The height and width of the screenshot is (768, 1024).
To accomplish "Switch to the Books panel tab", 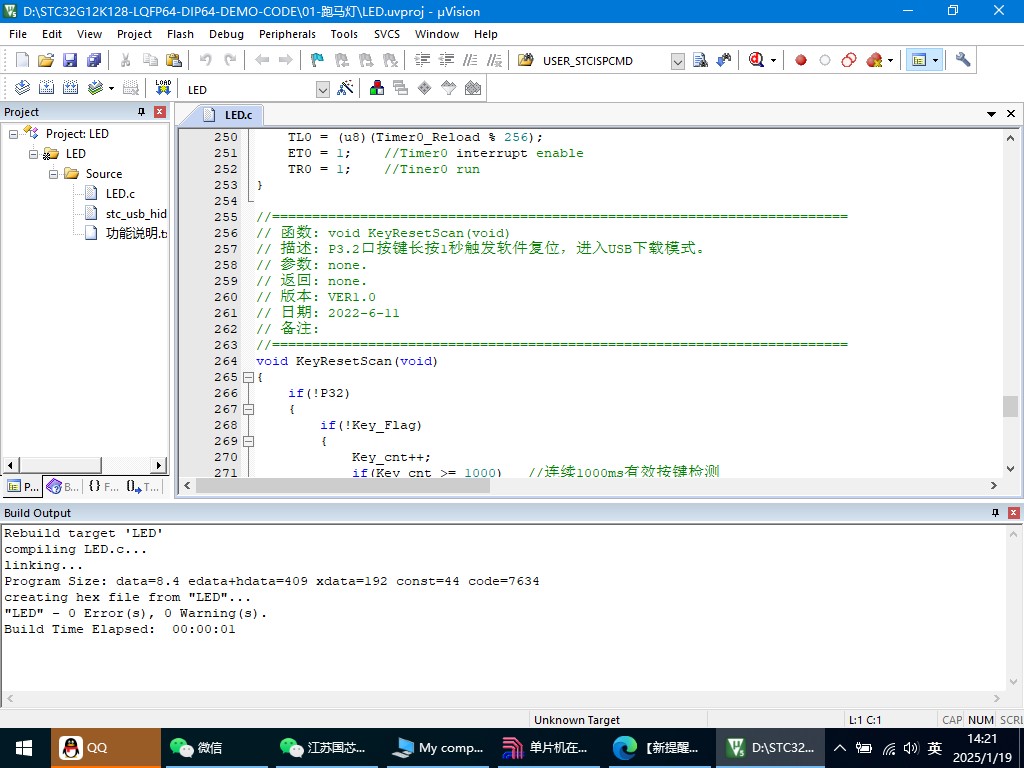I will 63,486.
